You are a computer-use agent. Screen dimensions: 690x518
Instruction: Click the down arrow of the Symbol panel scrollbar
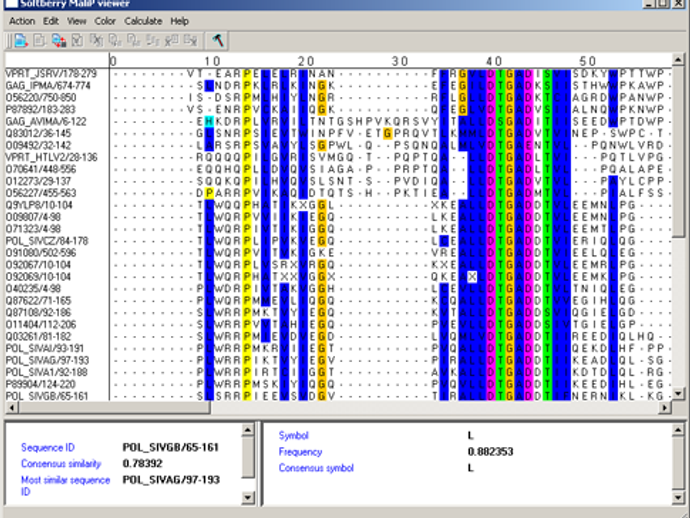(678, 498)
